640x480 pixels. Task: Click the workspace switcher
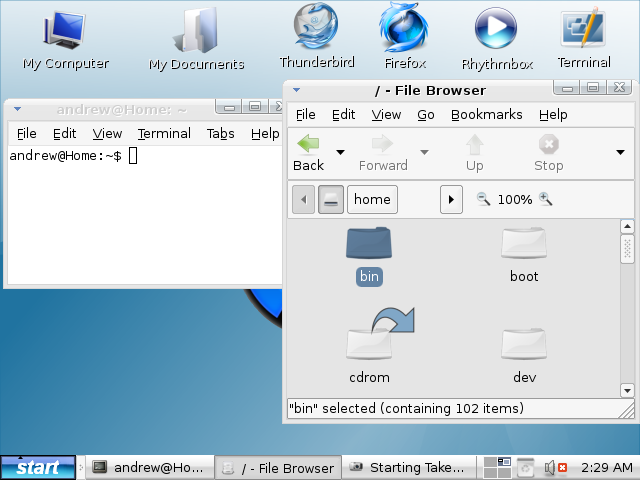[x=497, y=467]
